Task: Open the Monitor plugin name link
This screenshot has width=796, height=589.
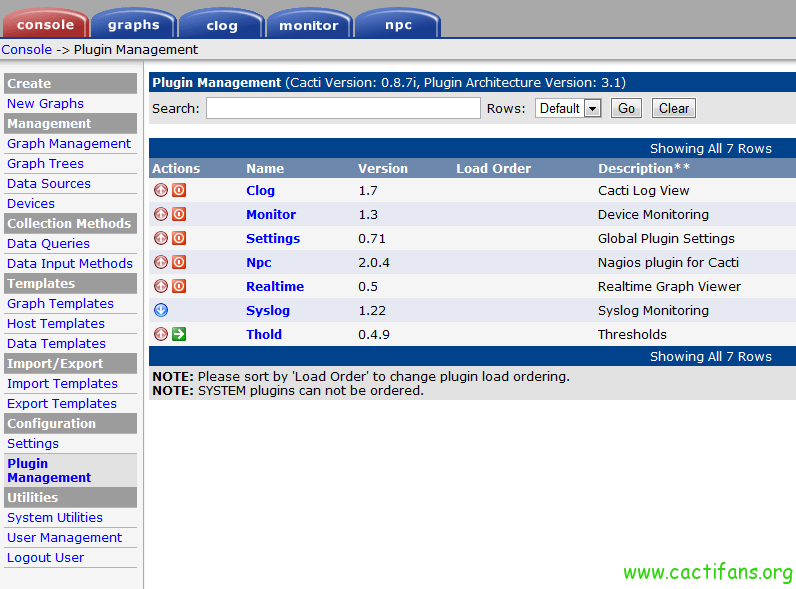Action: pos(271,215)
